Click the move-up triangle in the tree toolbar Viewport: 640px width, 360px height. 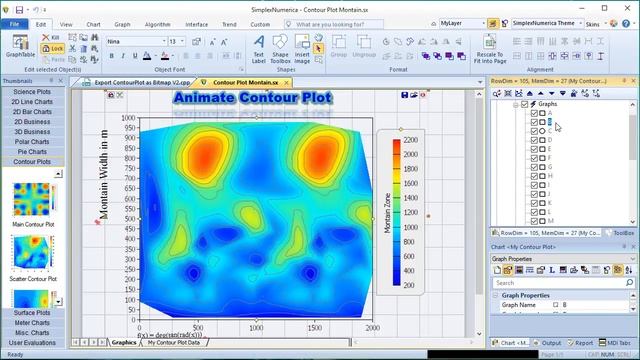(541, 93)
